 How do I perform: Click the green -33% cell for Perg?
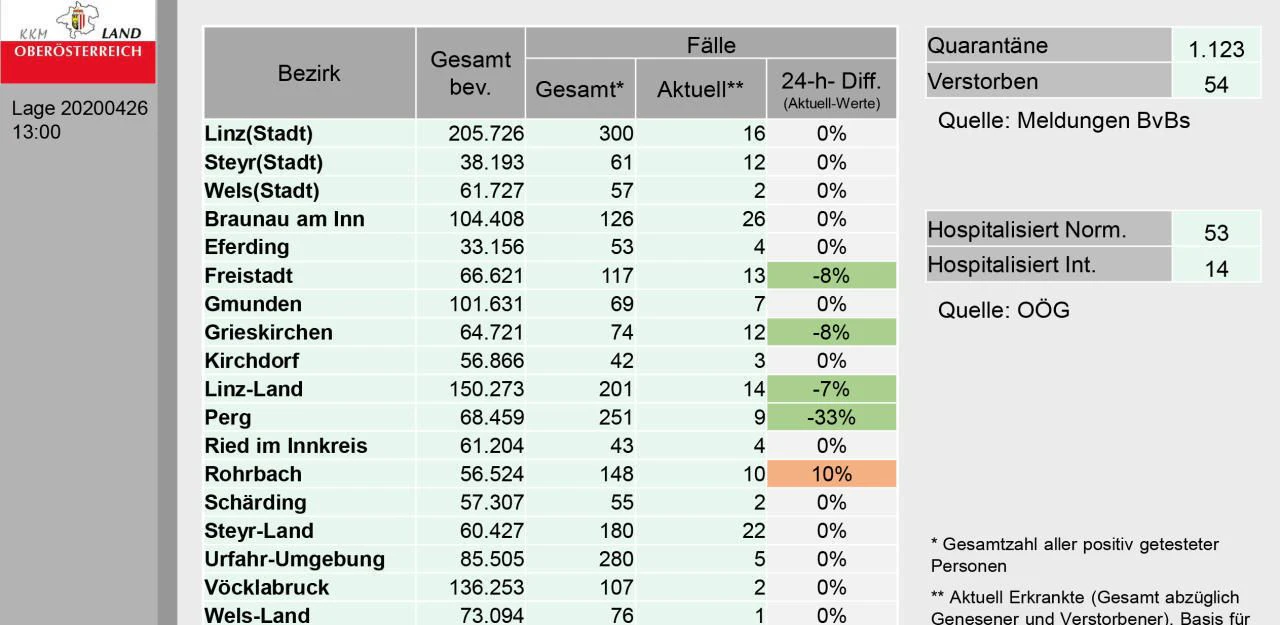point(831,417)
